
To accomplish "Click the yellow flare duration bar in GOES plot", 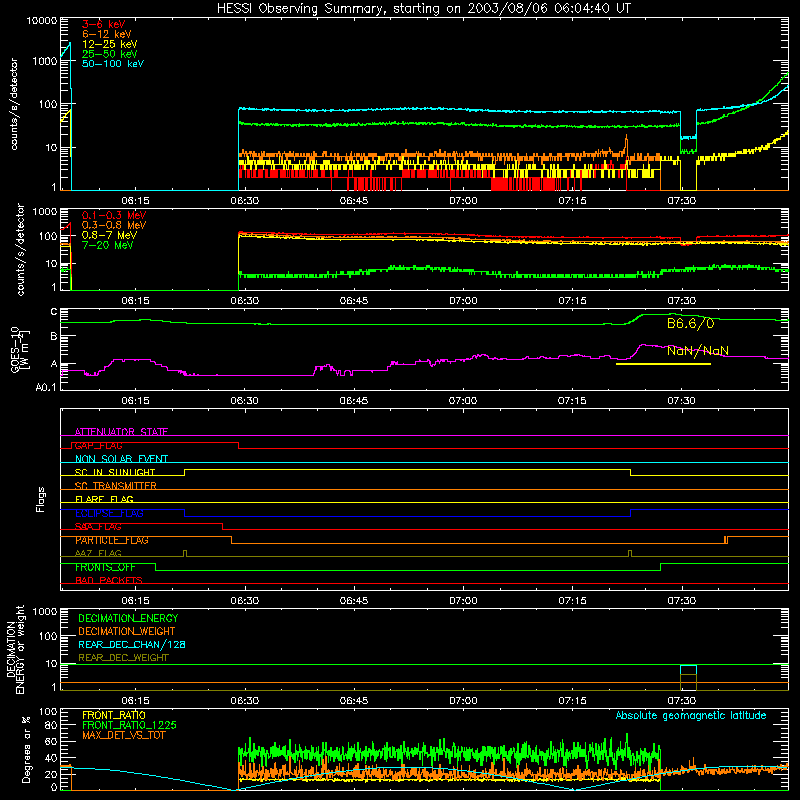I will (x=663, y=364).
